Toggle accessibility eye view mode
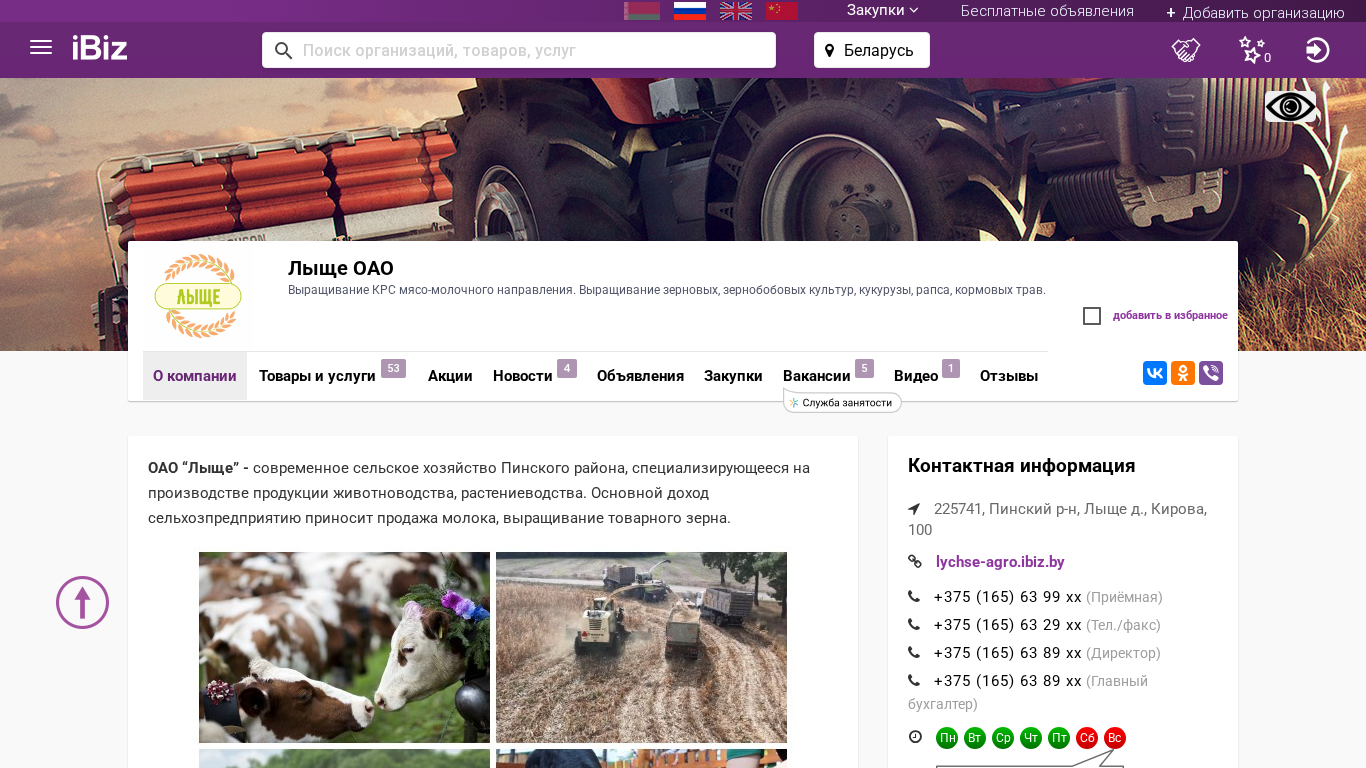Image resolution: width=1366 pixels, height=768 pixels. (x=1290, y=106)
